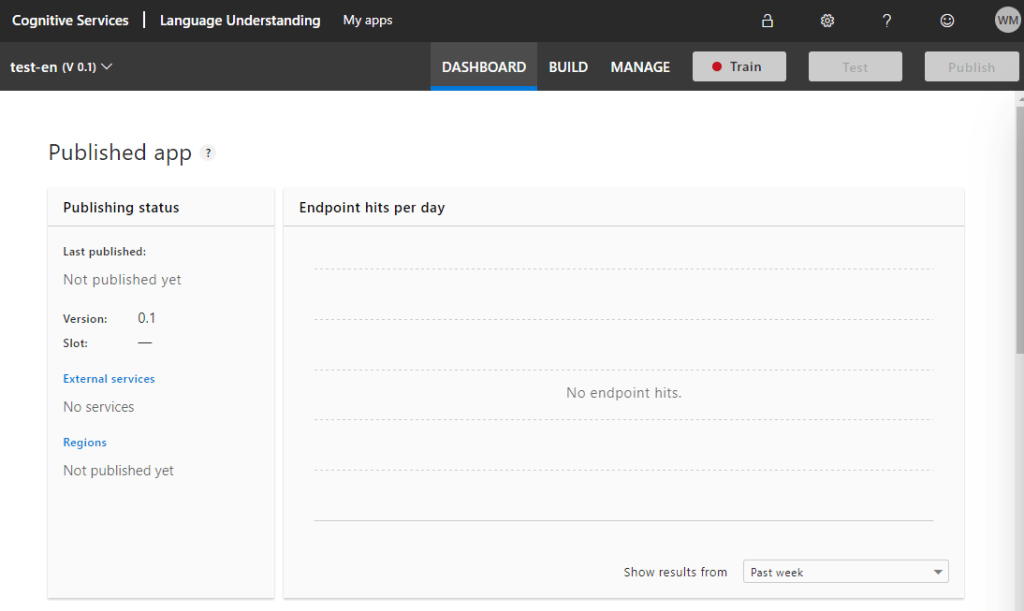Open the Past week results dropdown
This screenshot has height=611, width=1024.
click(846, 572)
